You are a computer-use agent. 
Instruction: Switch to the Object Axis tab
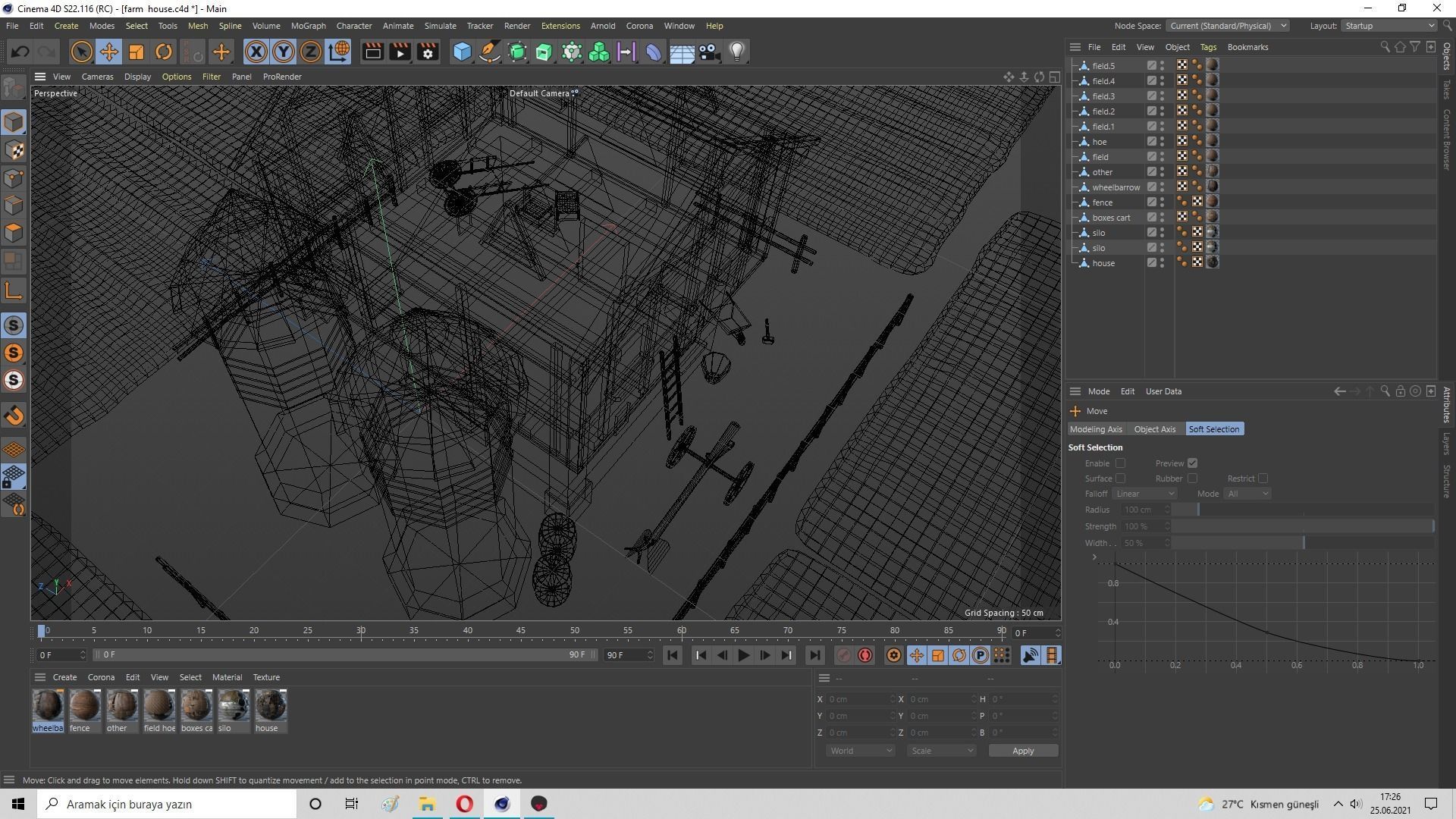1154,429
